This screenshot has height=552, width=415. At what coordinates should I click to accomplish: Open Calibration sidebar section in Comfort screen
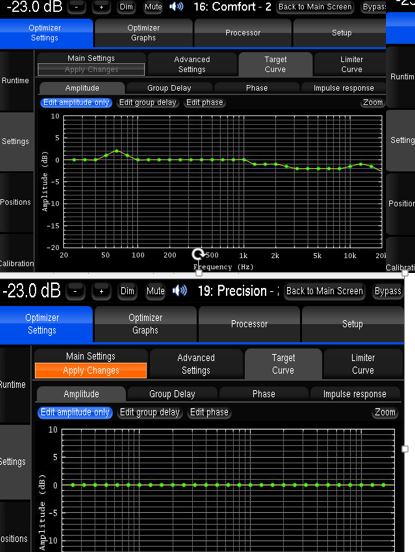17,253
